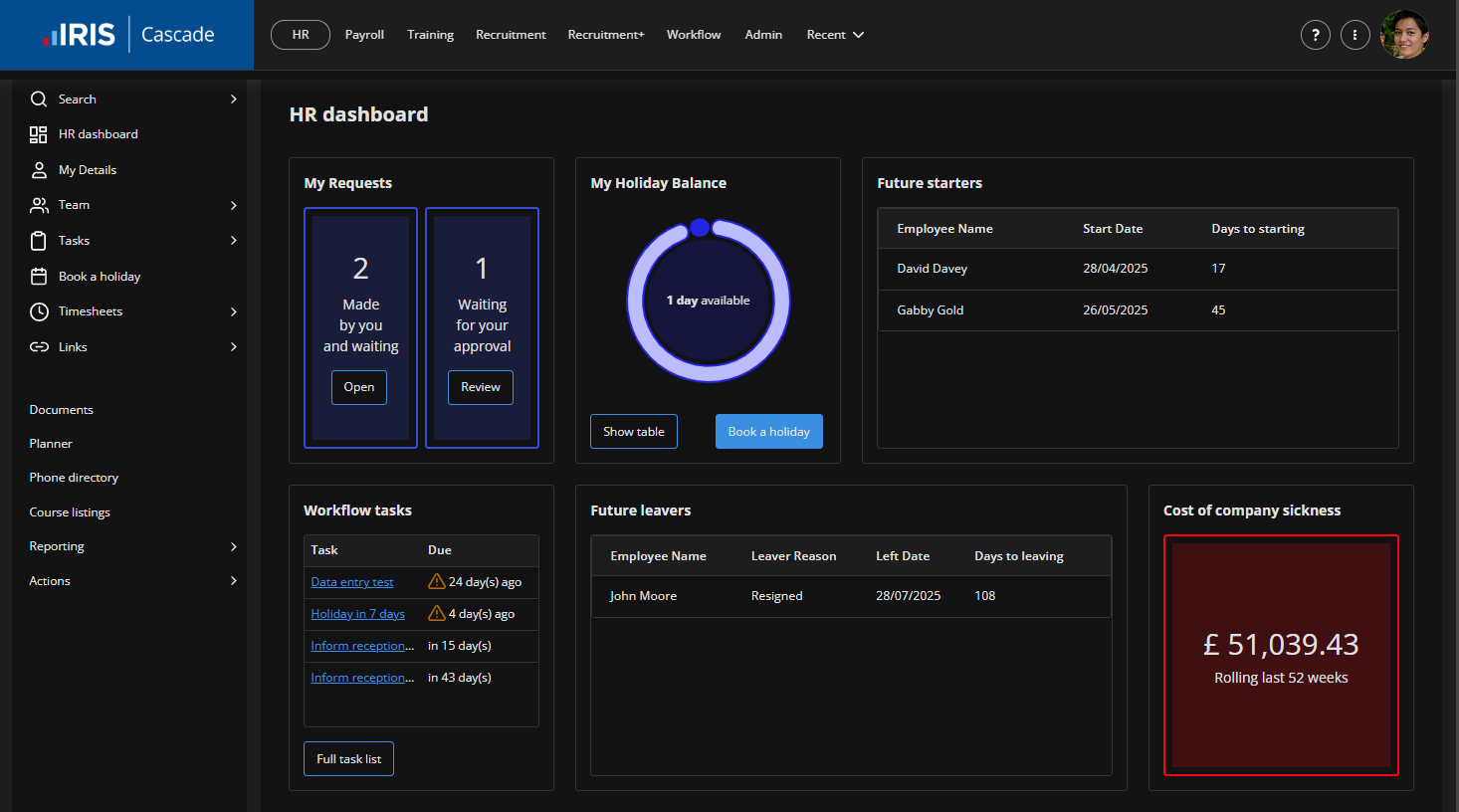1459x812 pixels.
Task: Click the Book a holiday calendar icon
Action: tap(39, 277)
